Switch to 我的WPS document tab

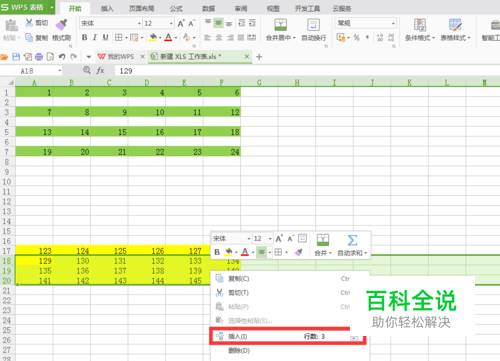click(x=116, y=57)
